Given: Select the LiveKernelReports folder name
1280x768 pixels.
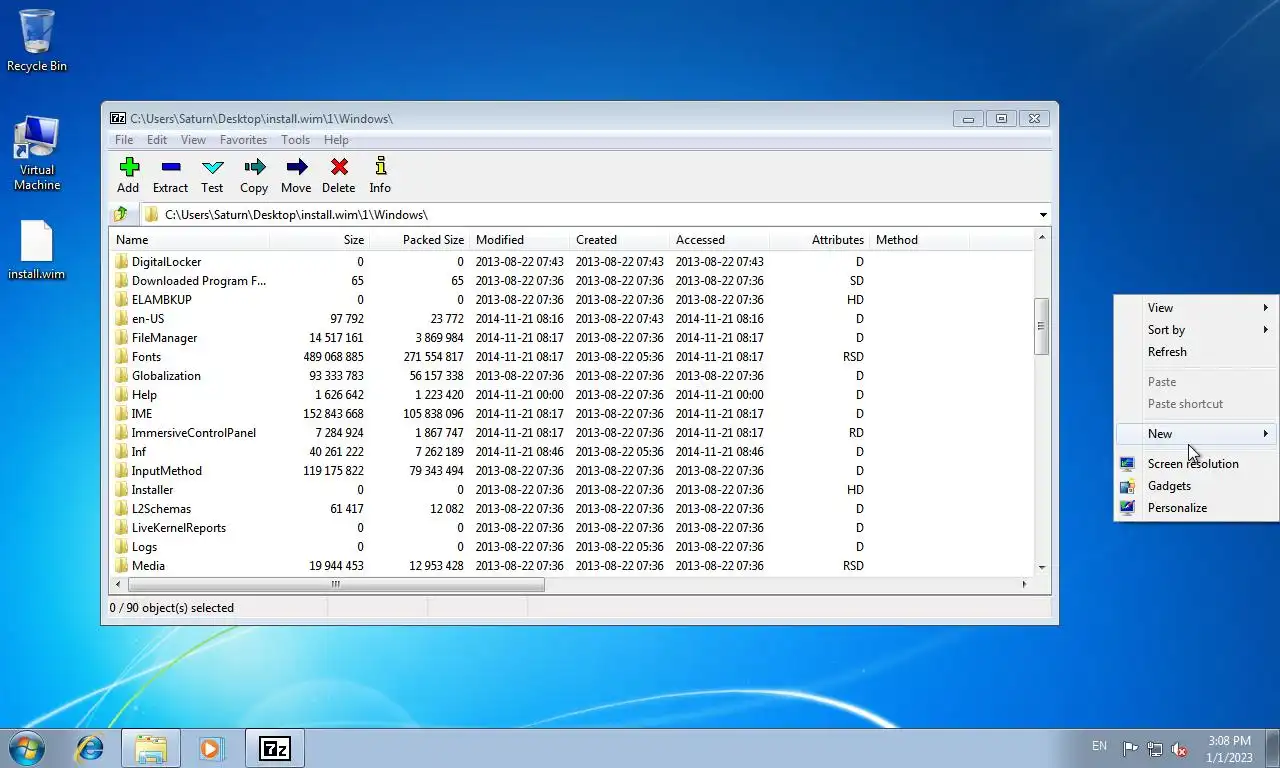Looking at the screenshot, I should coord(179,528).
